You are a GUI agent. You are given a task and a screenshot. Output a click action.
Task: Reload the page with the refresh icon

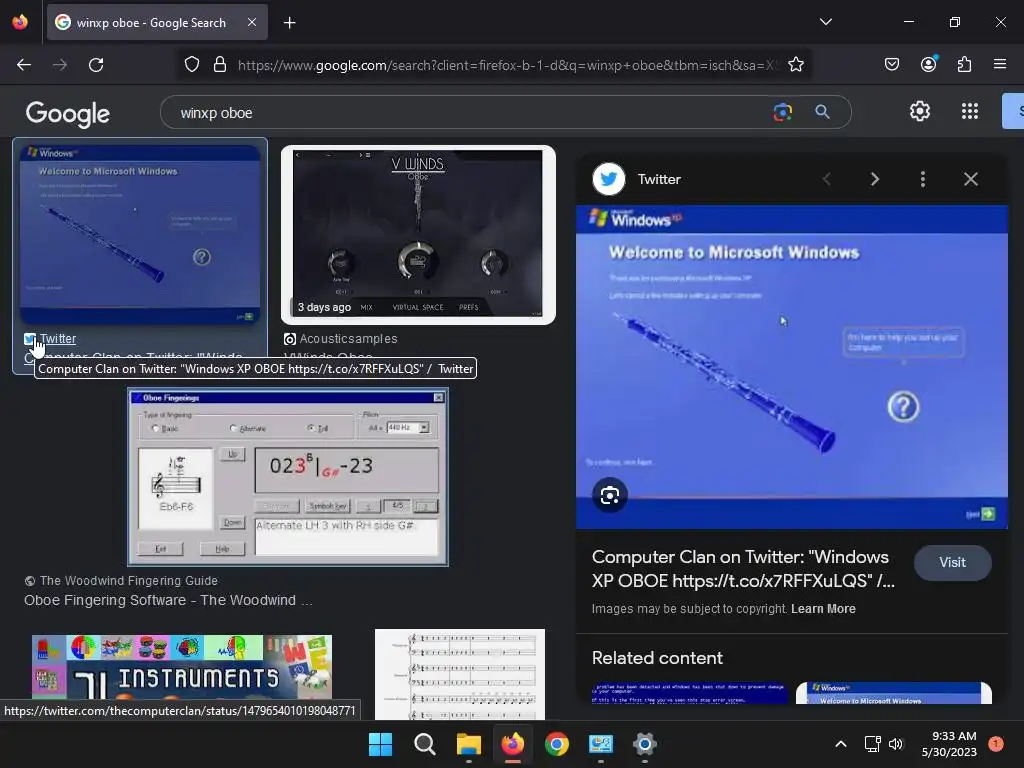coord(96,65)
